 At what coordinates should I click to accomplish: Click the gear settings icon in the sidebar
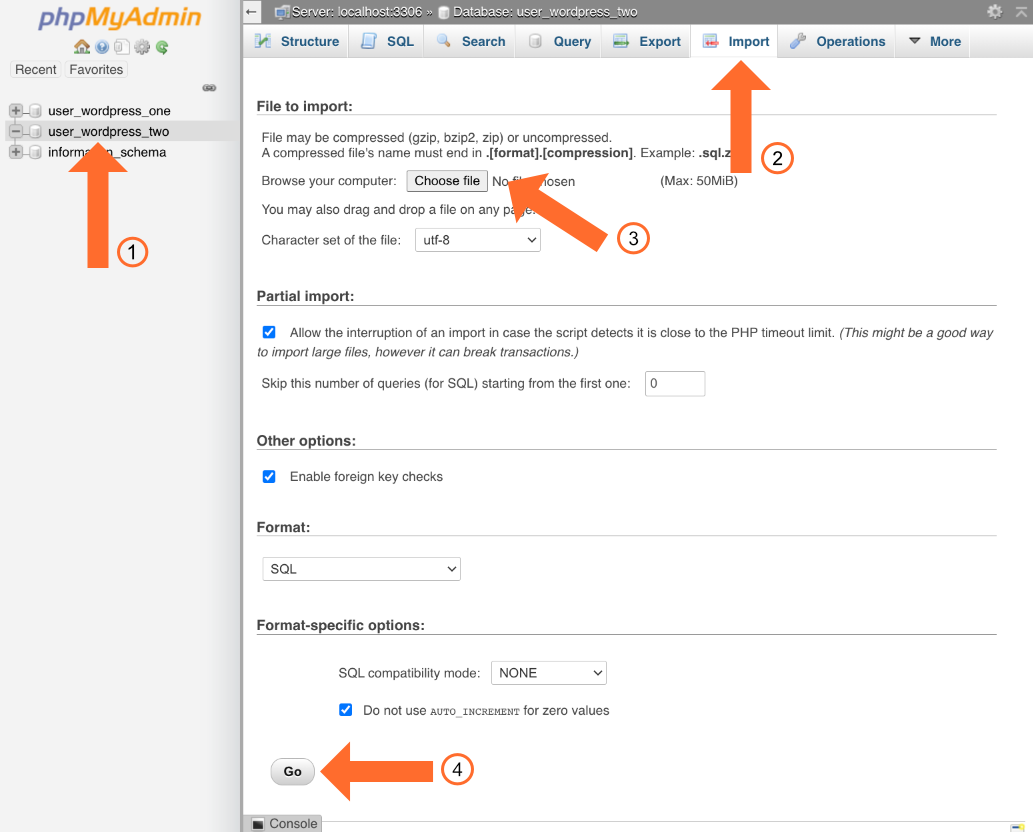142,47
